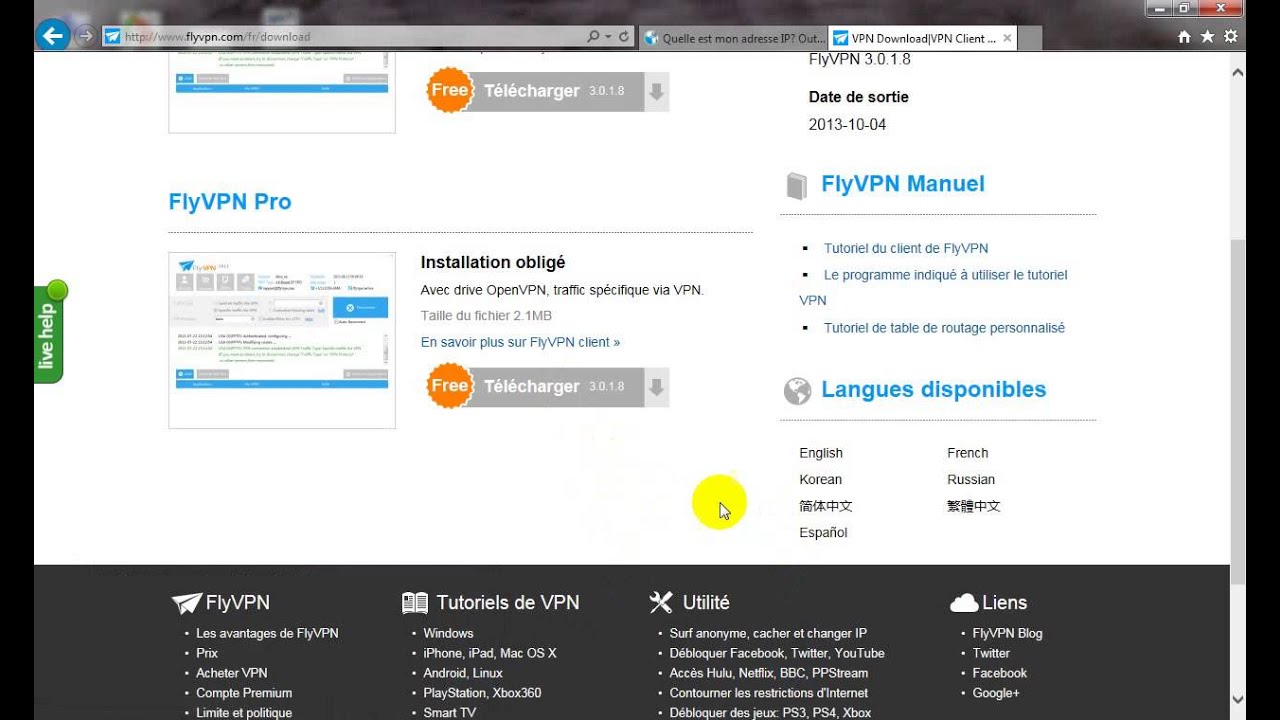Switch to the 'Quelle est mon adresse IP' tab
Image resolution: width=1280 pixels, height=720 pixels.
click(733, 38)
